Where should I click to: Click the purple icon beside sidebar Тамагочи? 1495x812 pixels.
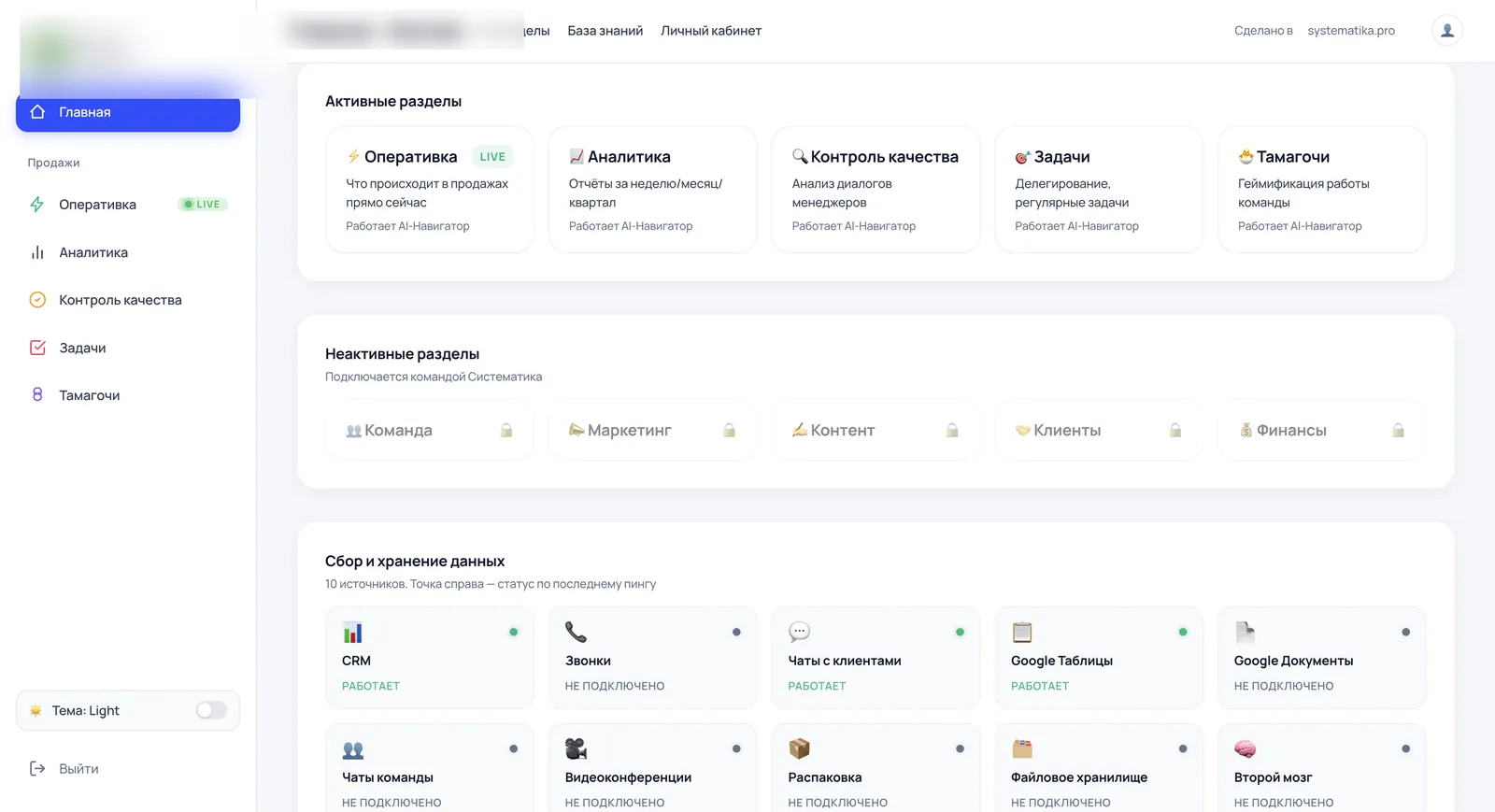pyautogui.click(x=37, y=395)
